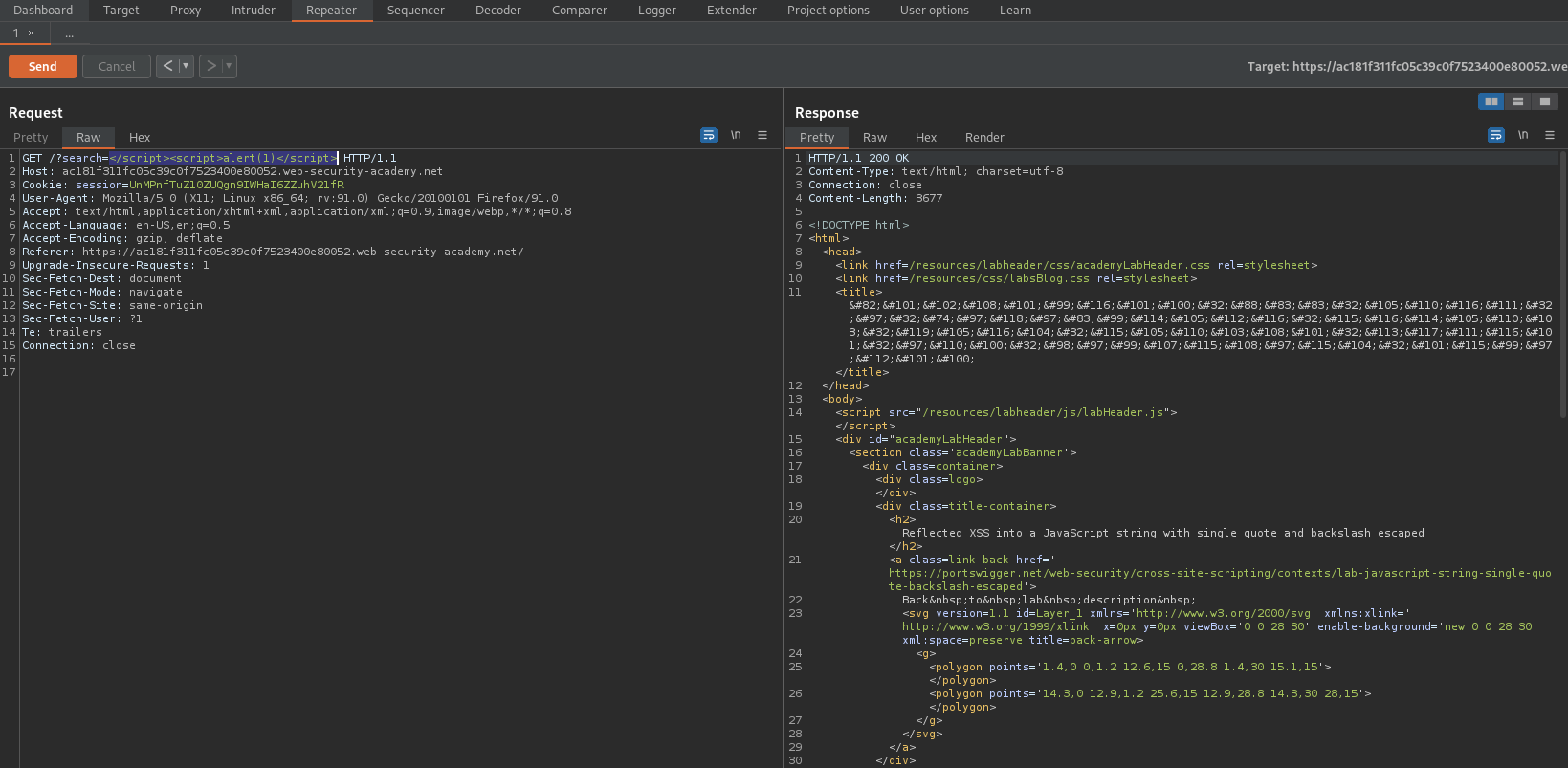Click Target URL text at top right
This screenshot has width=1568, height=768.
pyautogui.click(x=1406, y=66)
